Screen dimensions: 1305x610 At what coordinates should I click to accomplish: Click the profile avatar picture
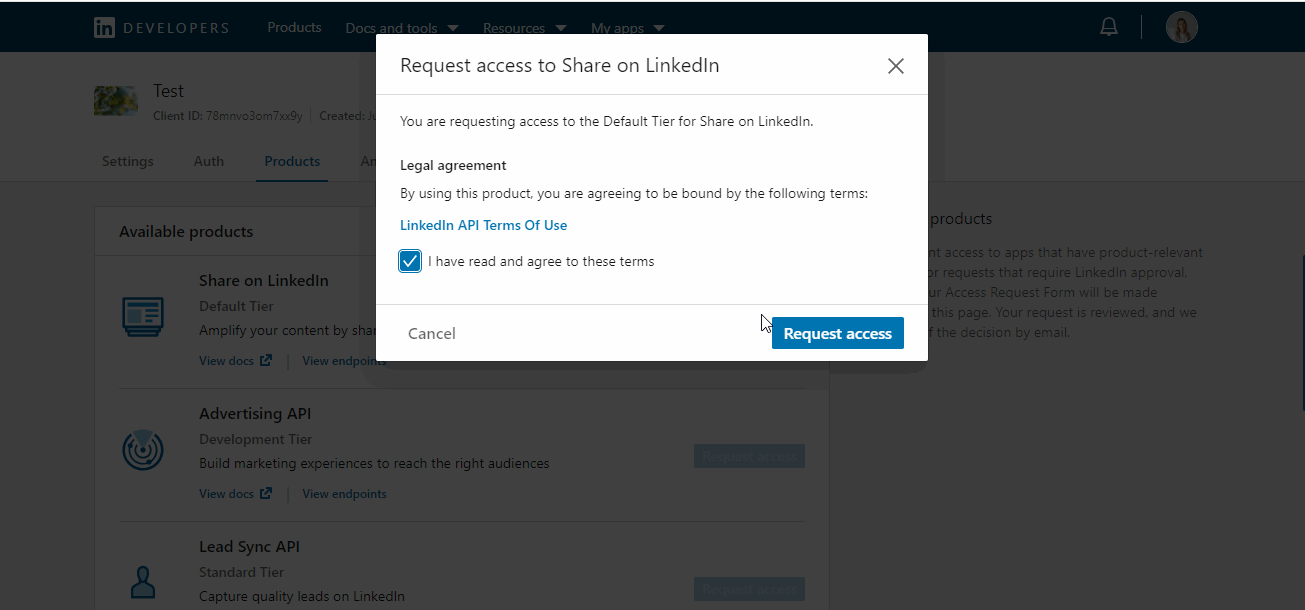(x=1181, y=27)
